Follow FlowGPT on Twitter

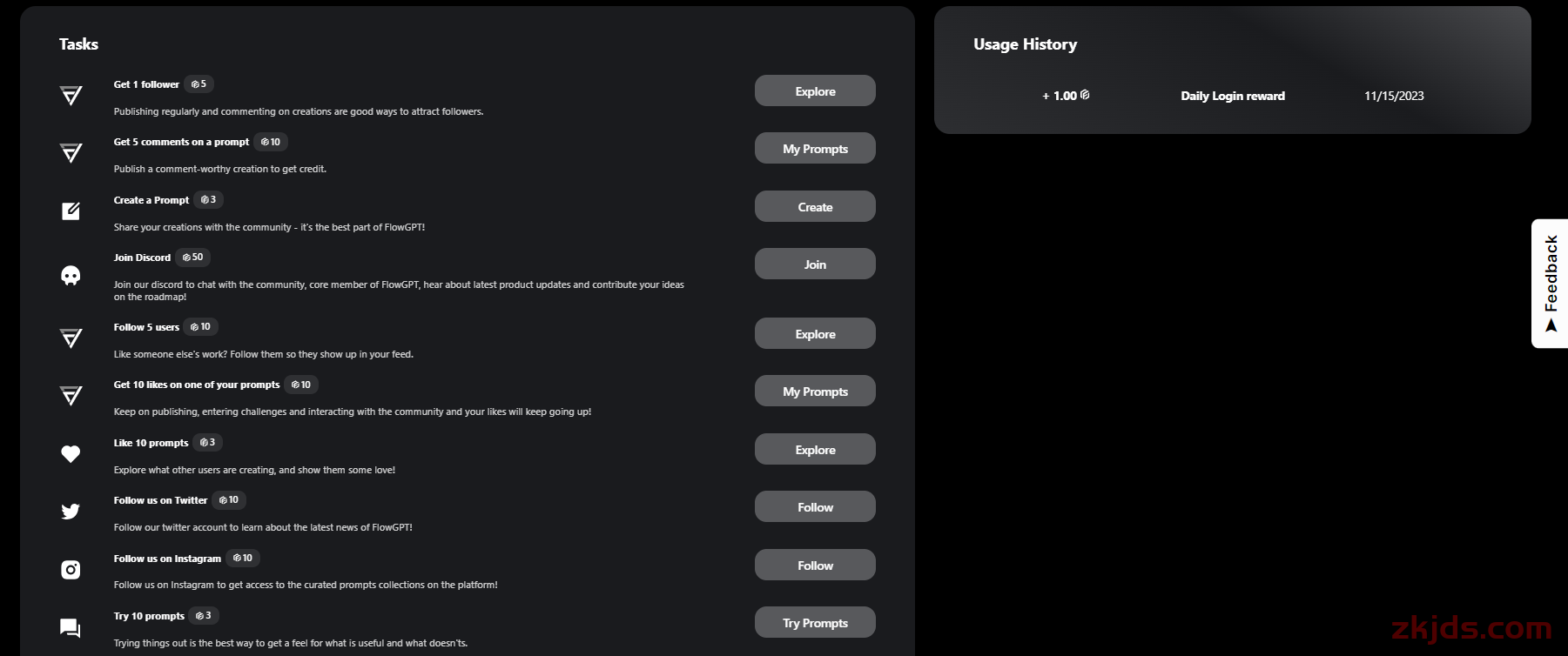(815, 506)
